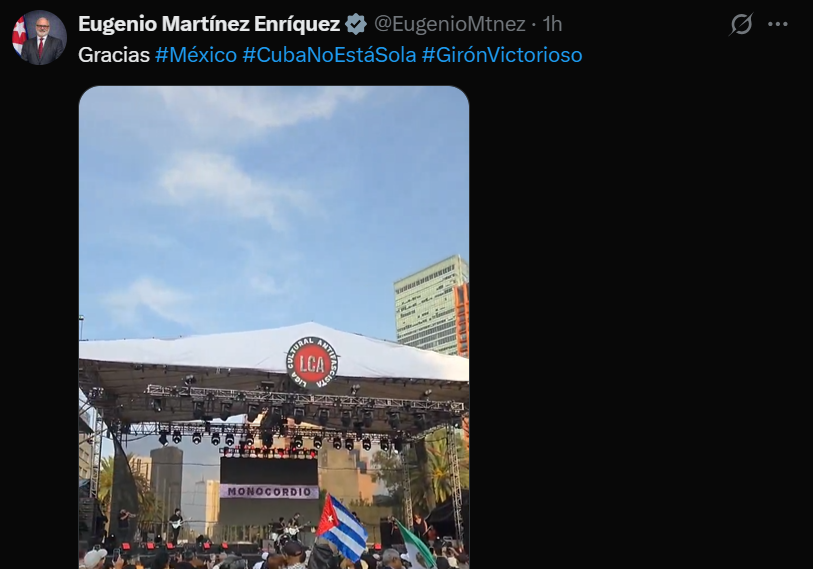Image resolution: width=813 pixels, height=569 pixels.
Task: Open the three-dot more options menu
Action: (x=778, y=24)
